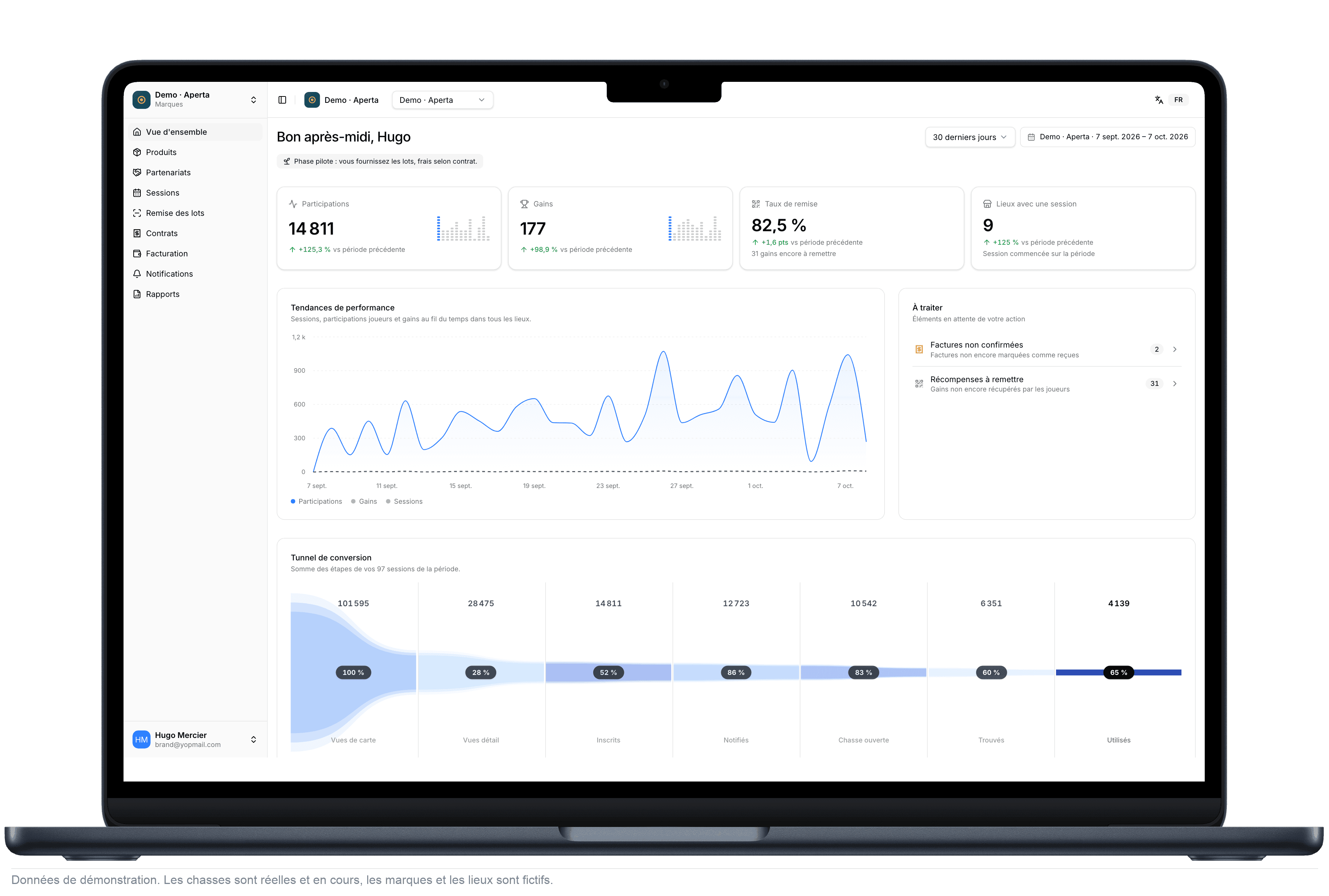The width and height of the screenshot is (1329, 896).
Task: Open Récompenses à remettre row chevron
Action: pos(1175,383)
